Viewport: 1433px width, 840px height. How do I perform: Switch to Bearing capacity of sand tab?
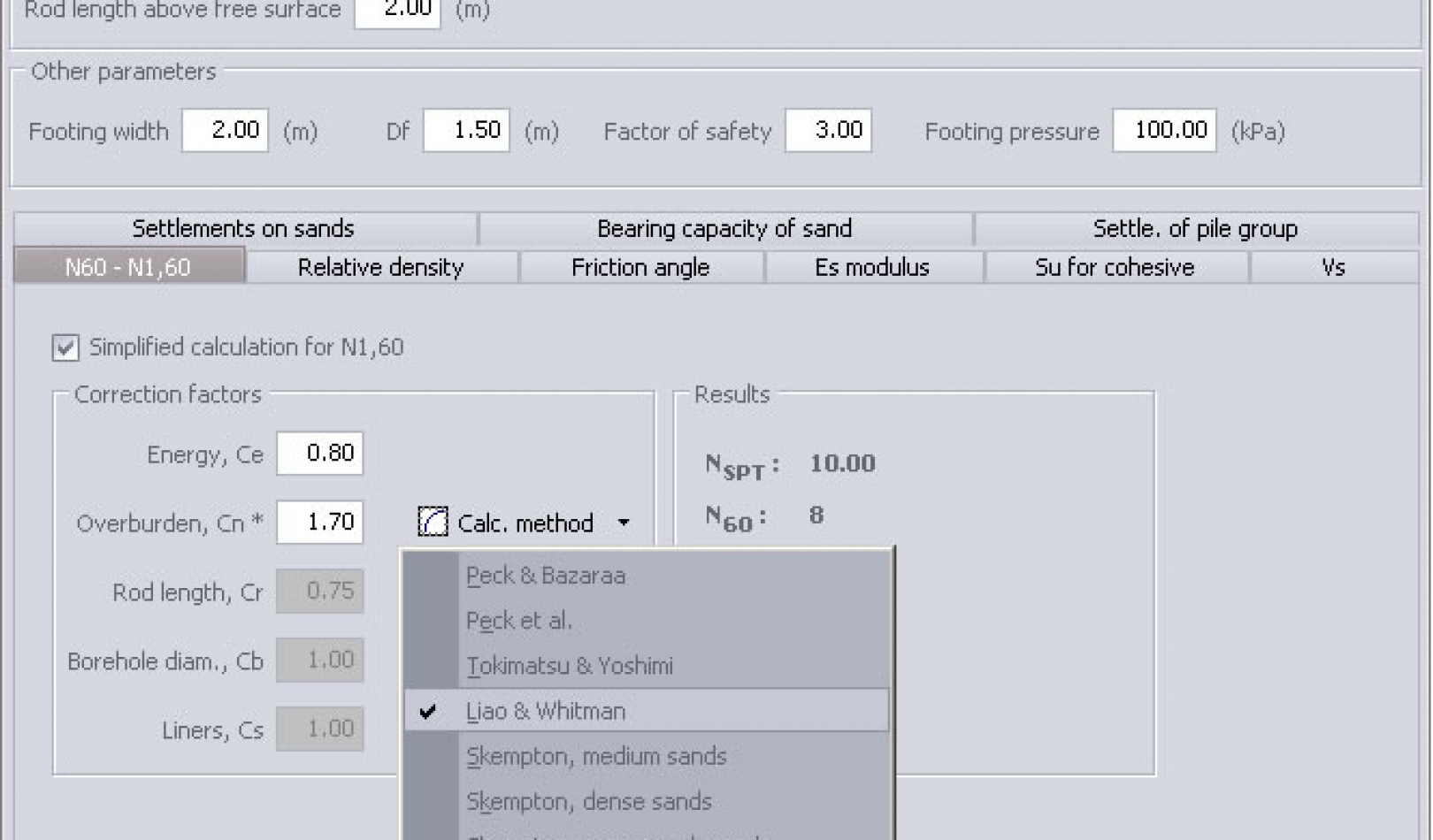pos(725,228)
